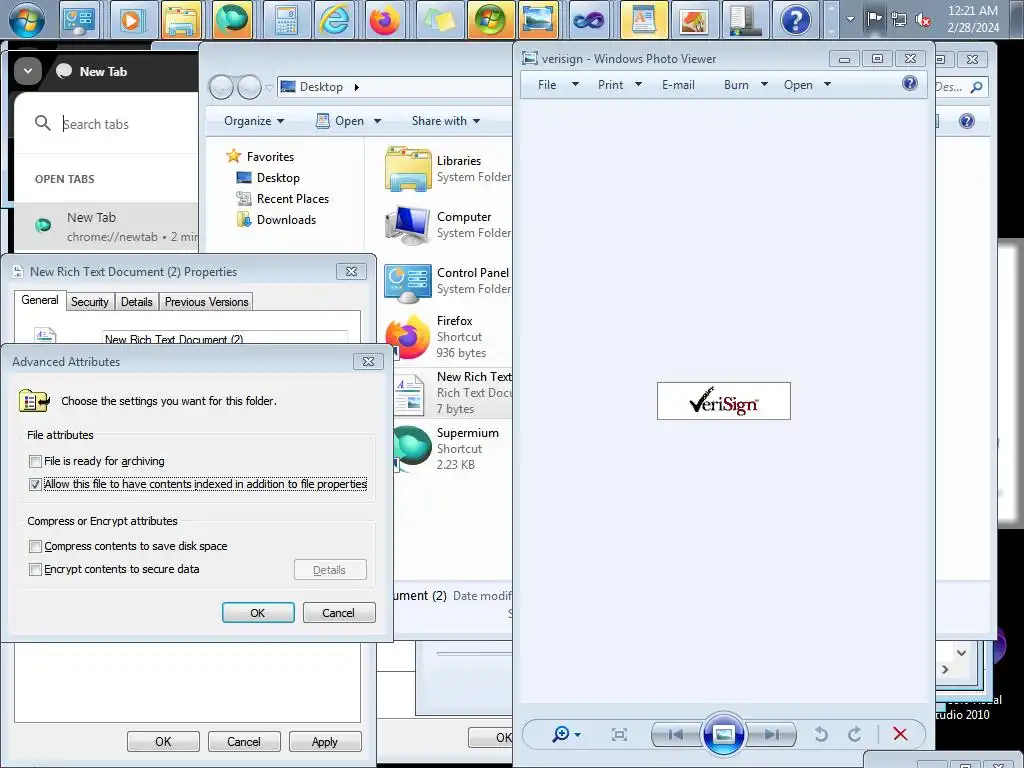Switch to Details tab in Properties
The width and height of the screenshot is (1024, 768).
click(136, 302)
